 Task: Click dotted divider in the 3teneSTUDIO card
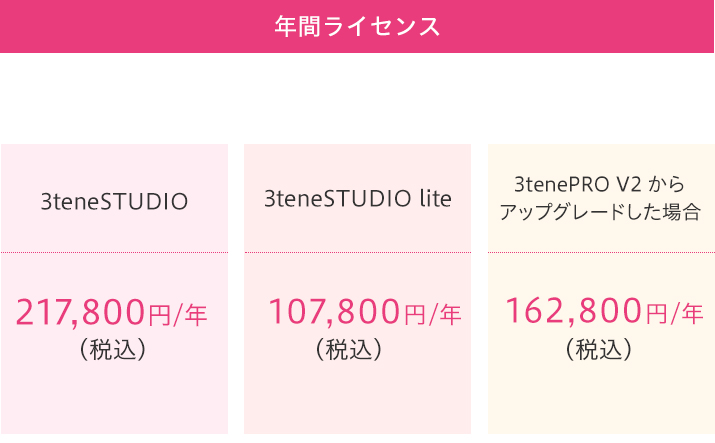pos(114,252)
